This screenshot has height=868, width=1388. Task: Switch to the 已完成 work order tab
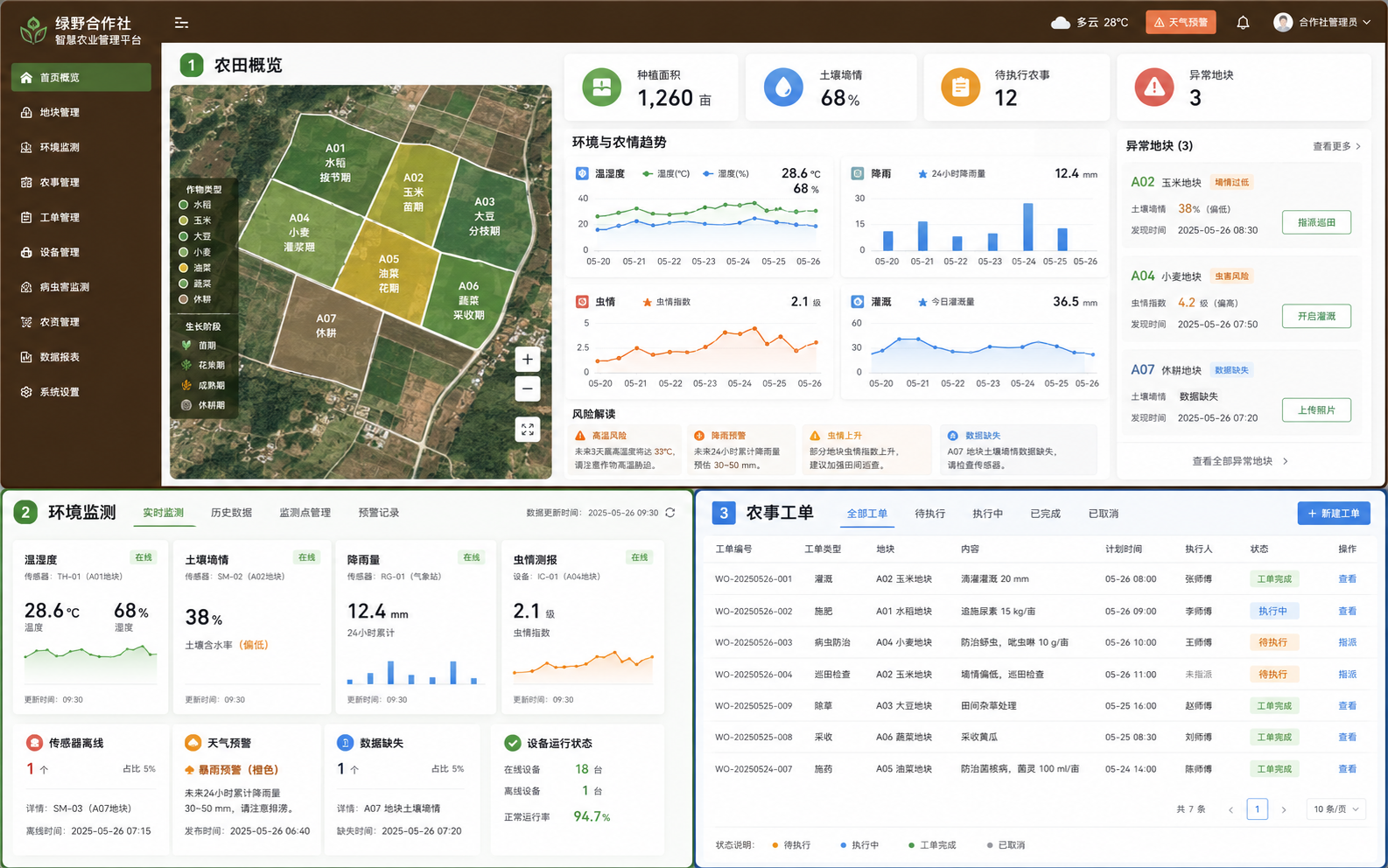[x=1045, y=514]
